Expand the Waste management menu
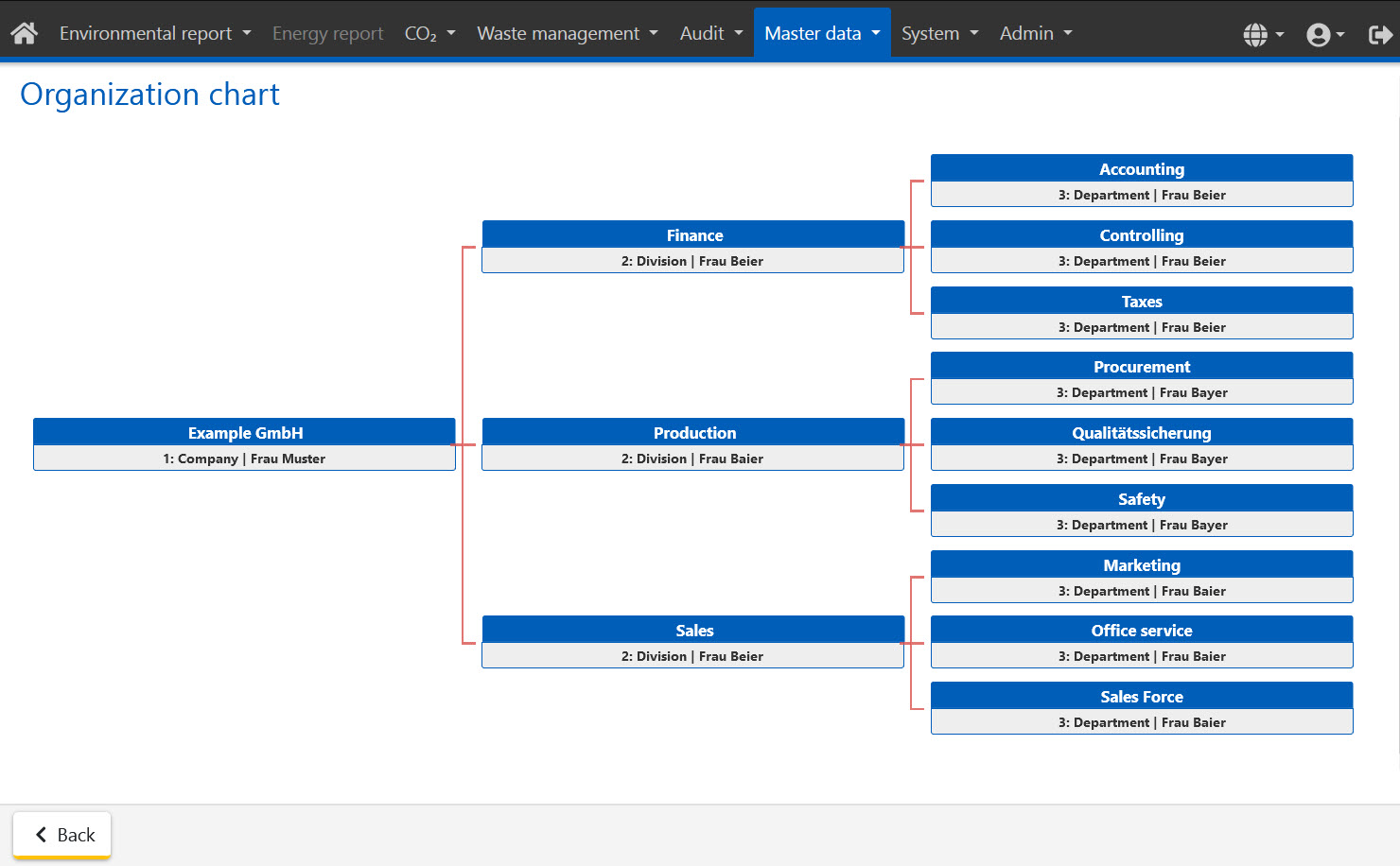Viewport: 1400px width, 866px height. tap(567, 33)
